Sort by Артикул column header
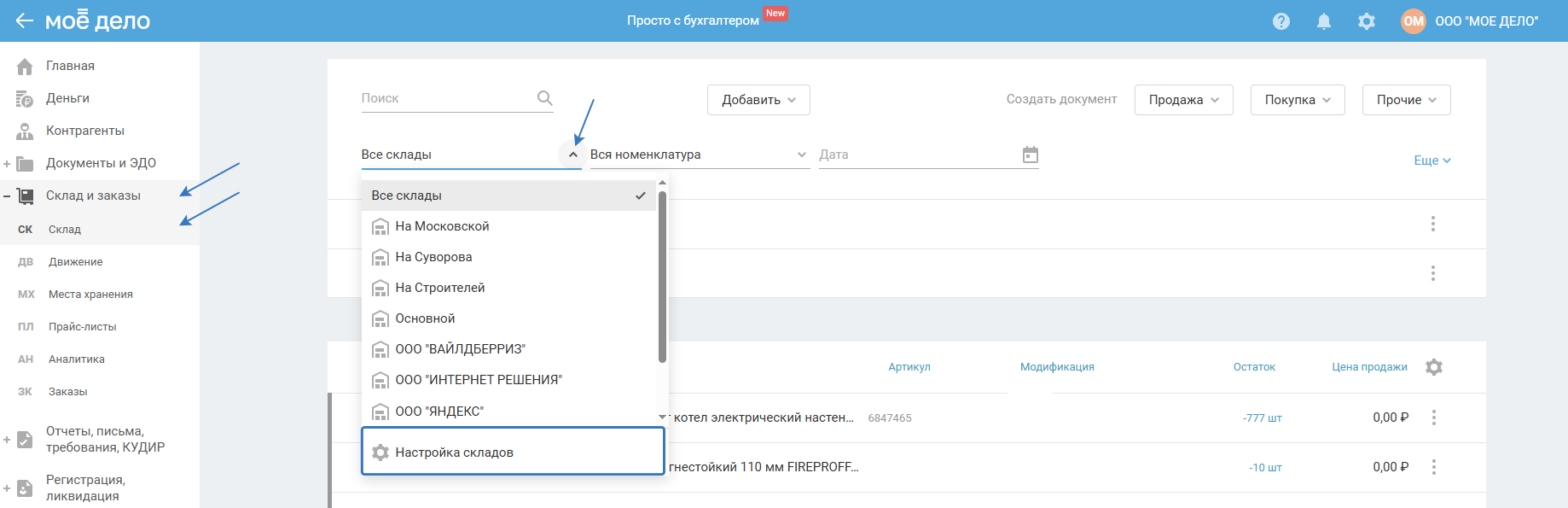Viewport: 1568px width, 508px height. 909,367
